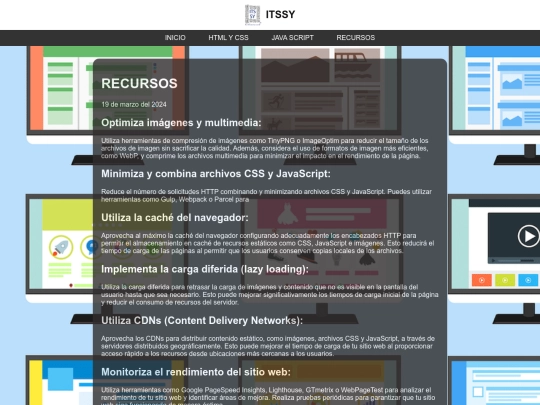Click paragraph about servidores distribuidos geográficamente
Viewport: 540px width, 405px height.
268,346
